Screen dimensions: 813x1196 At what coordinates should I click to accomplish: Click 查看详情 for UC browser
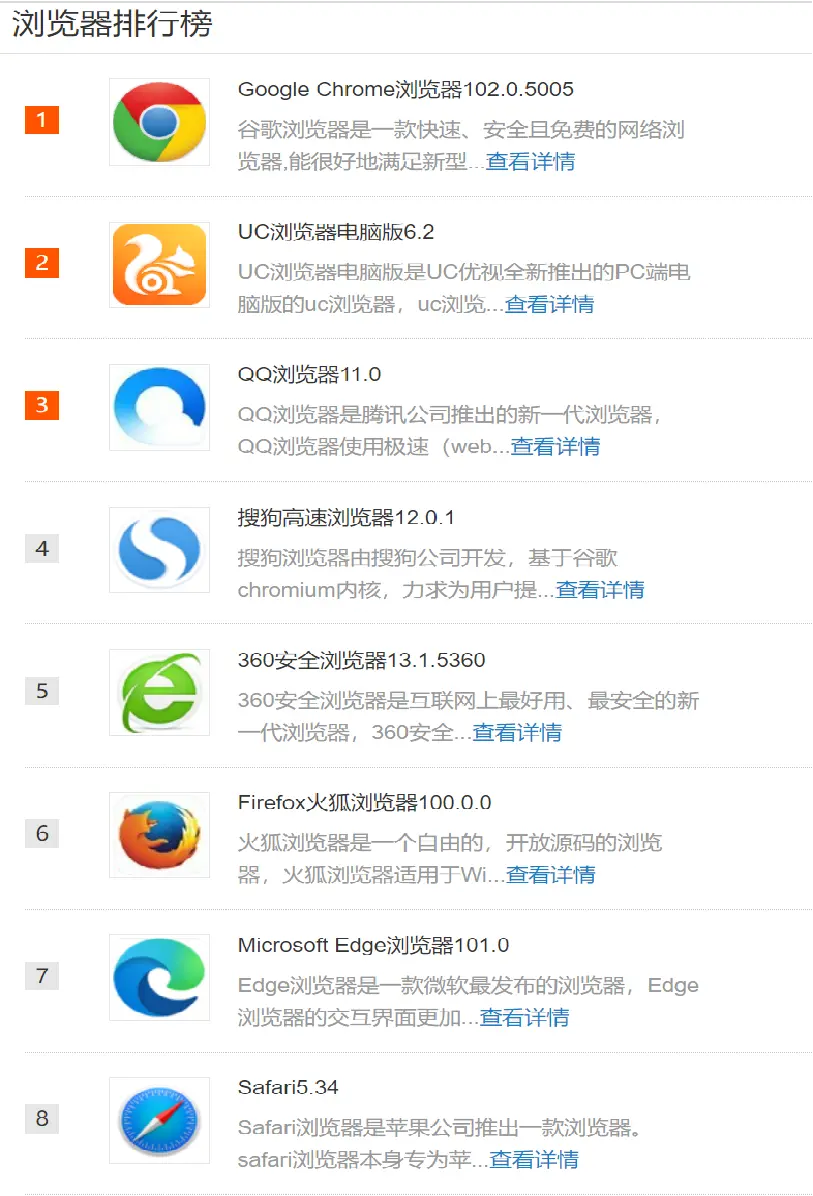pyautogui.click(x=549, y=304)
